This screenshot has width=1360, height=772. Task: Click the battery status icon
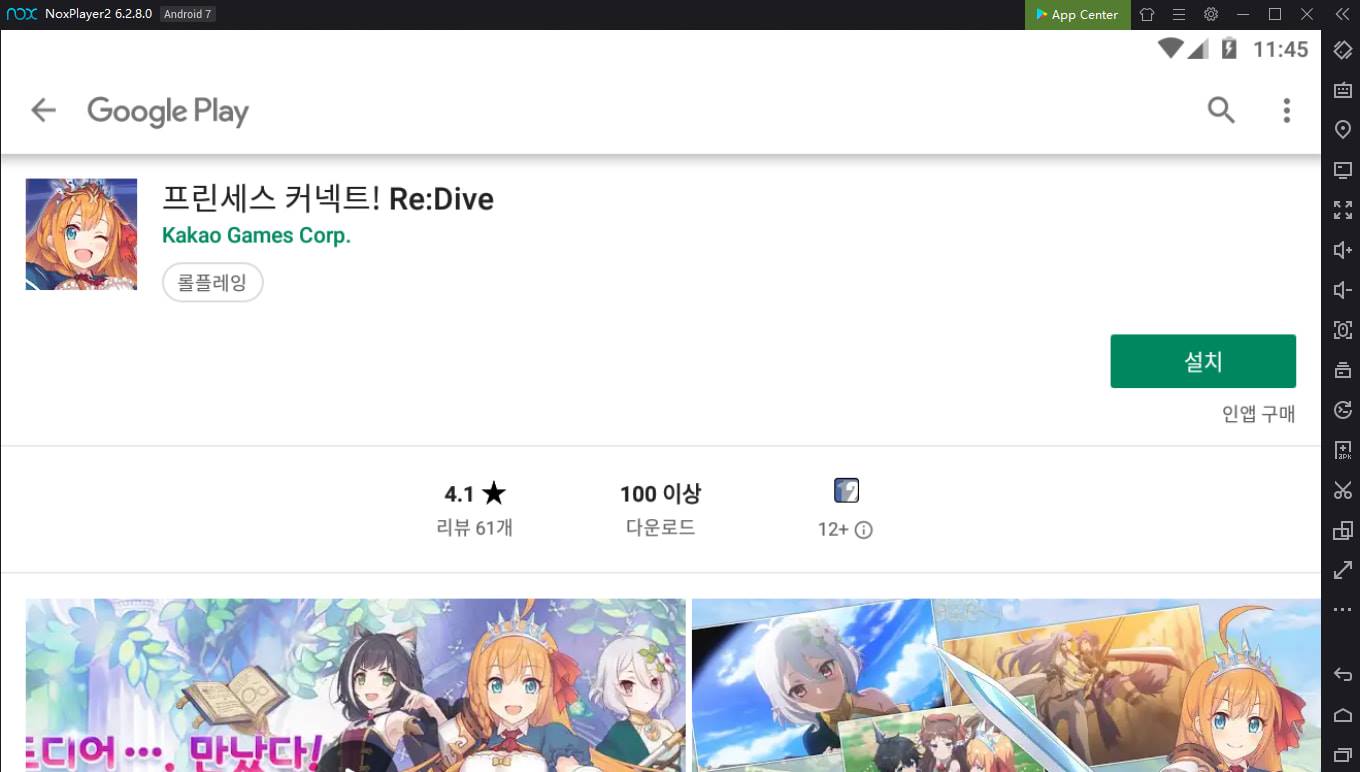coord(1229,48)
